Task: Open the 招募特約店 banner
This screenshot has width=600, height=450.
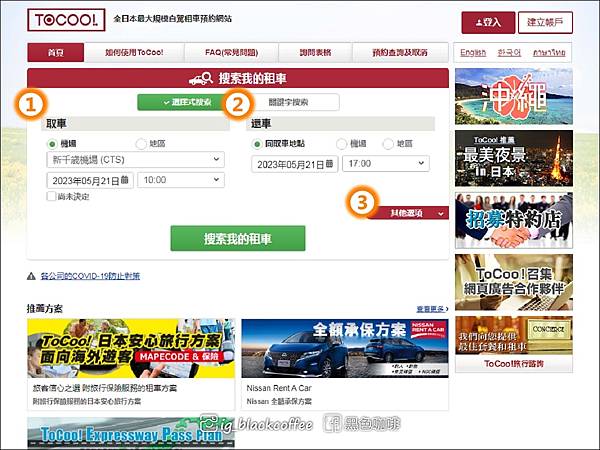Action: point(514,220)
